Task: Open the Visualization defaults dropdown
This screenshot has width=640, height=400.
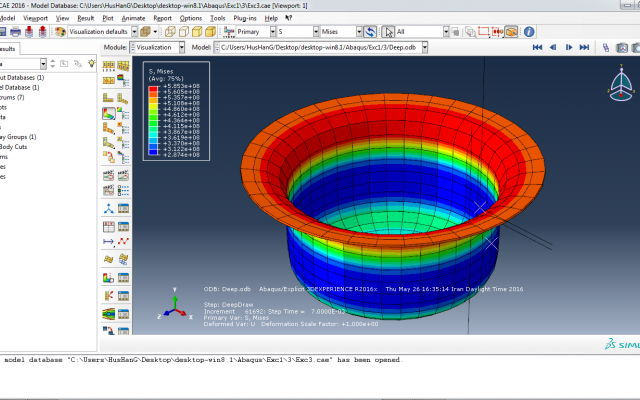Action: click(134, 31)
